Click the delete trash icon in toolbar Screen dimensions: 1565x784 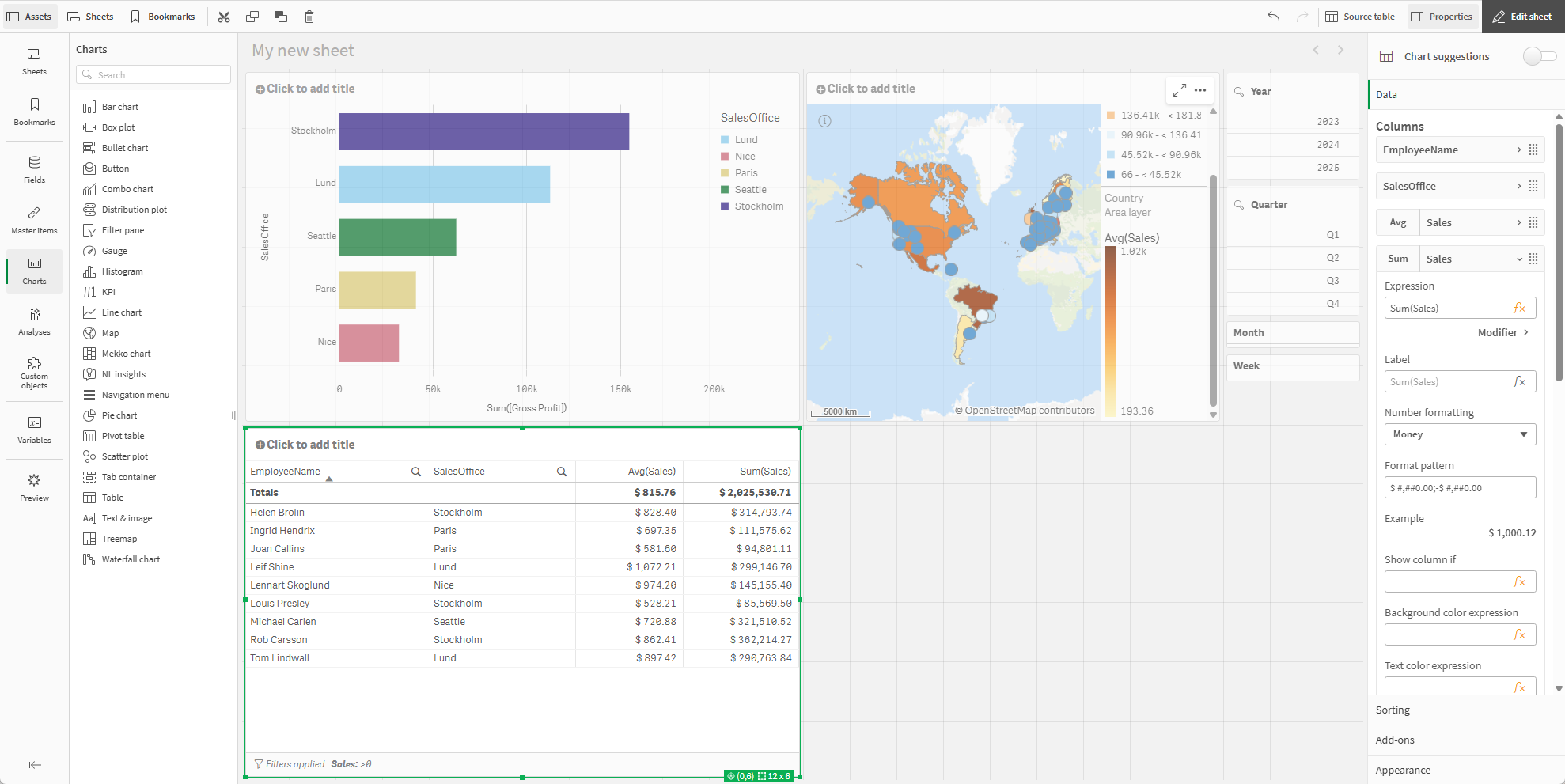pyautogui.click(x=309, y=17)
